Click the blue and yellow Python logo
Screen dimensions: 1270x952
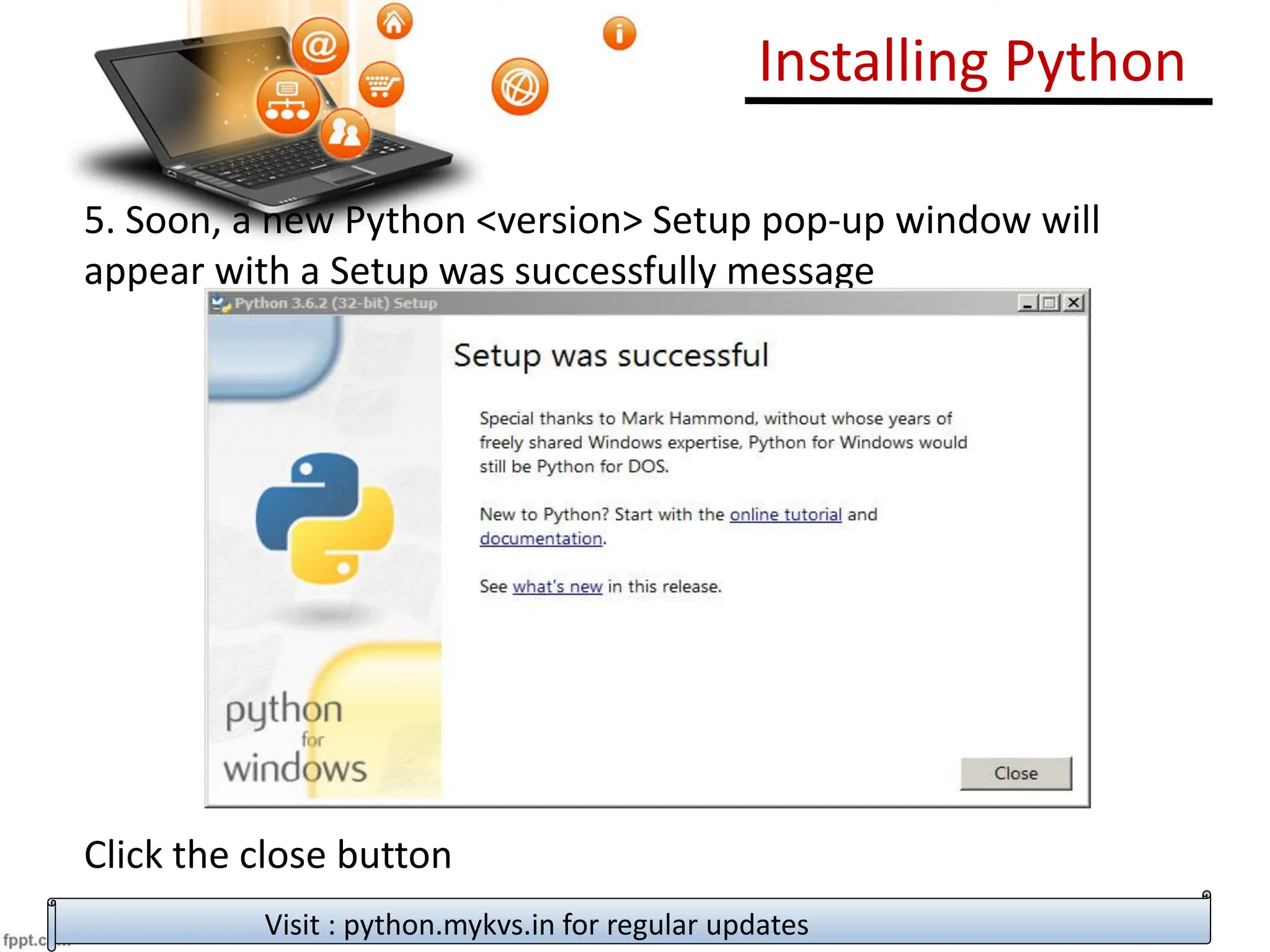tap(324, 518)
